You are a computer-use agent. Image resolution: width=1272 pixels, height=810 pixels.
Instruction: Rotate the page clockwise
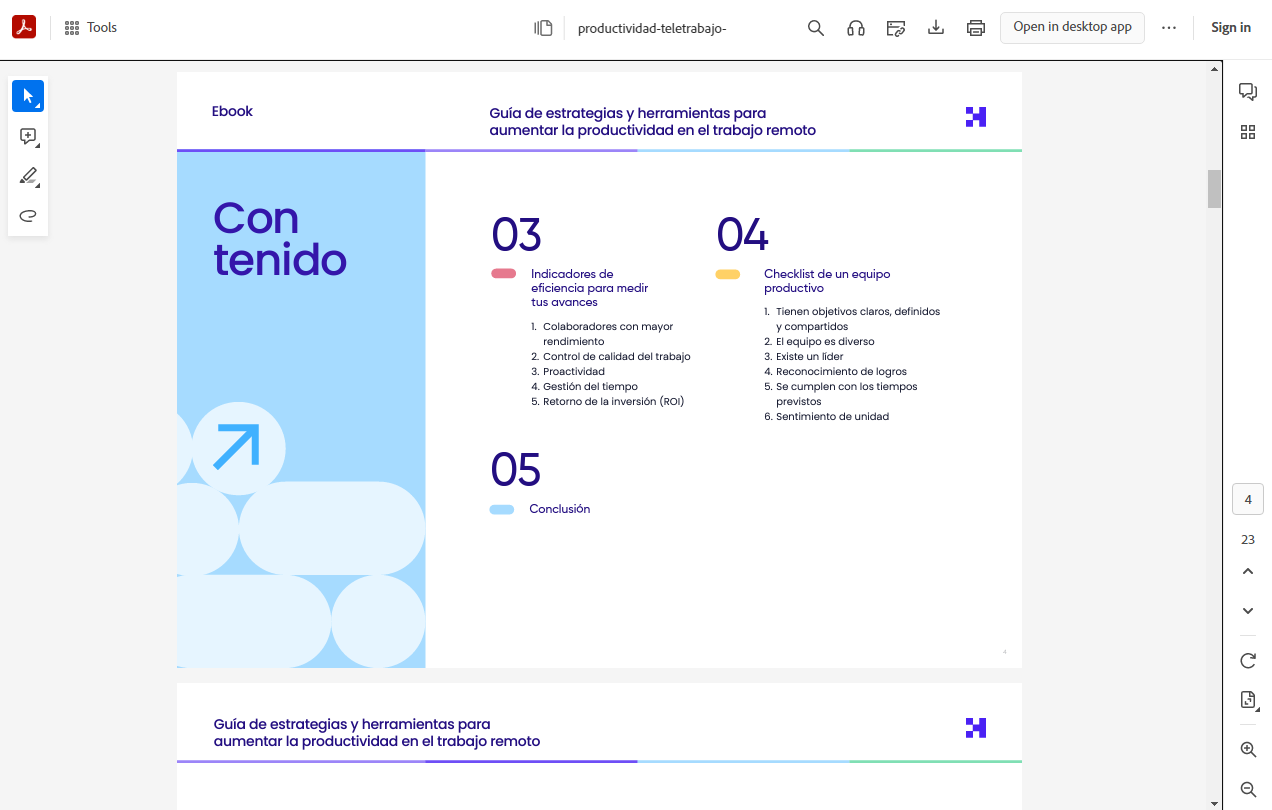click(1247, 661)
